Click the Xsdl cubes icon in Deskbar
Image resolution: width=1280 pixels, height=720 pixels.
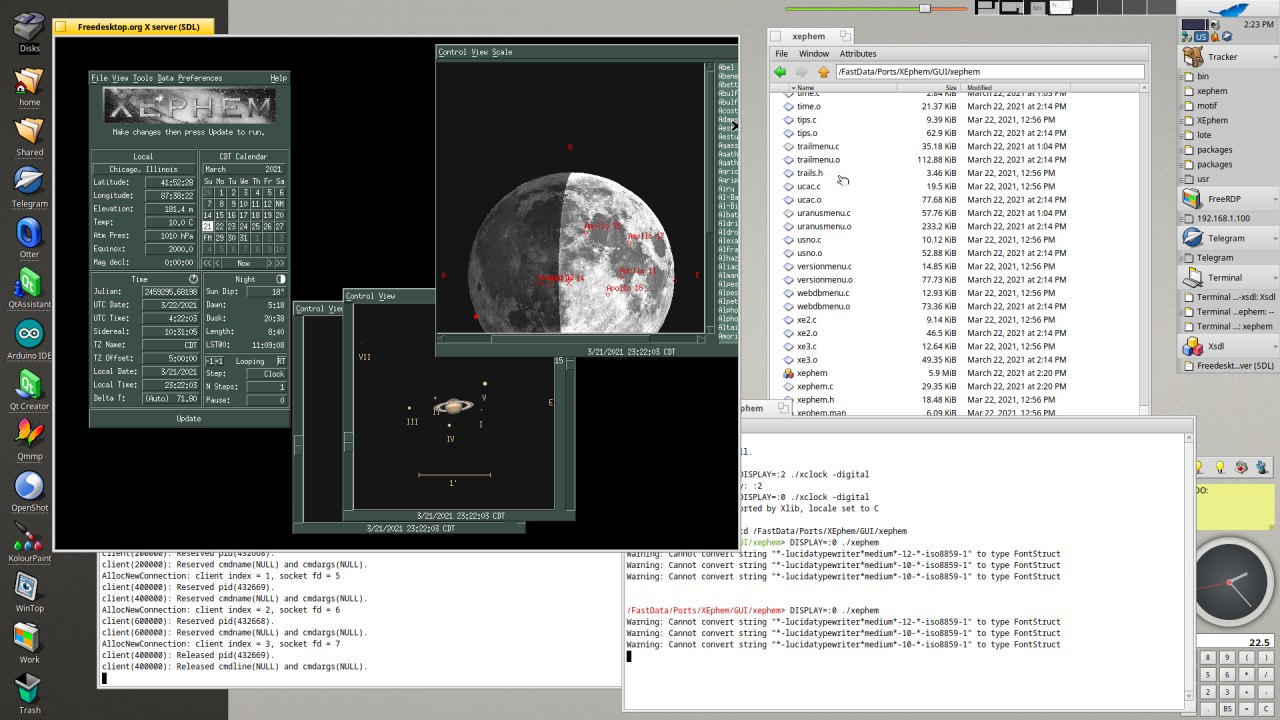click(1192, 346)
